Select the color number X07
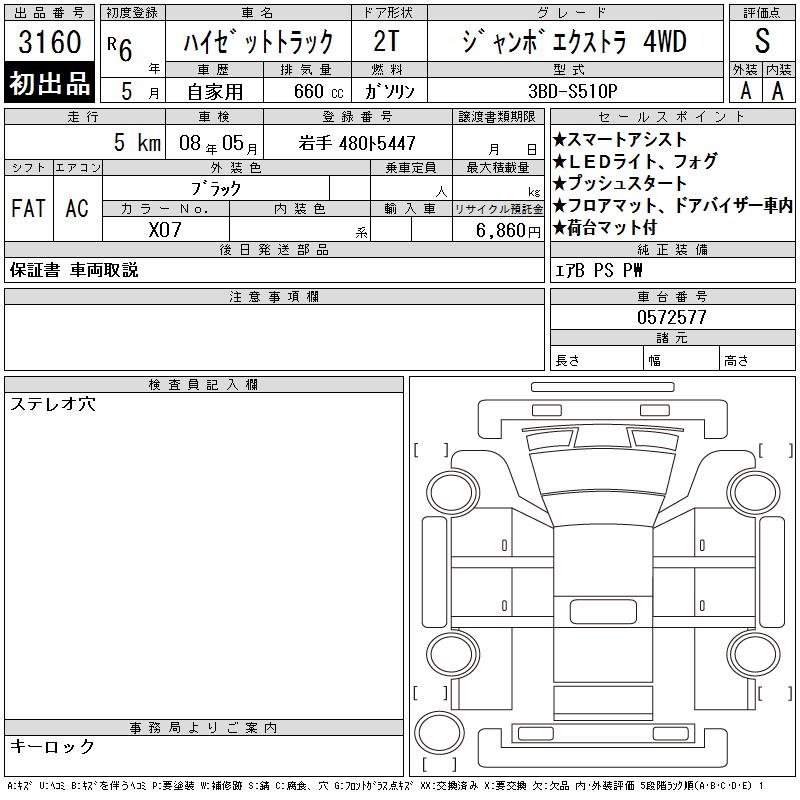Screen dimensions: 800x800 tap(165, 230)
